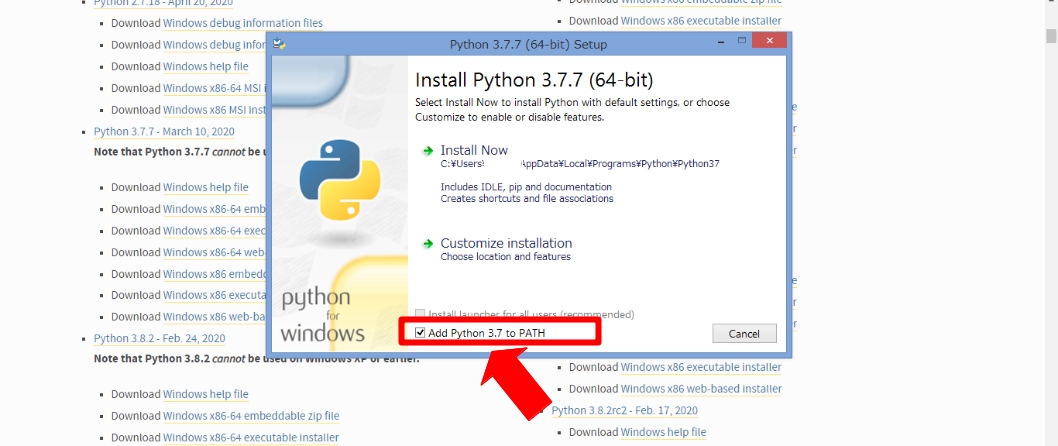Open partially hidden Windows x86-64 MSI link
The height and width of the screenshot is (446, 1058).
coord(215,88)
